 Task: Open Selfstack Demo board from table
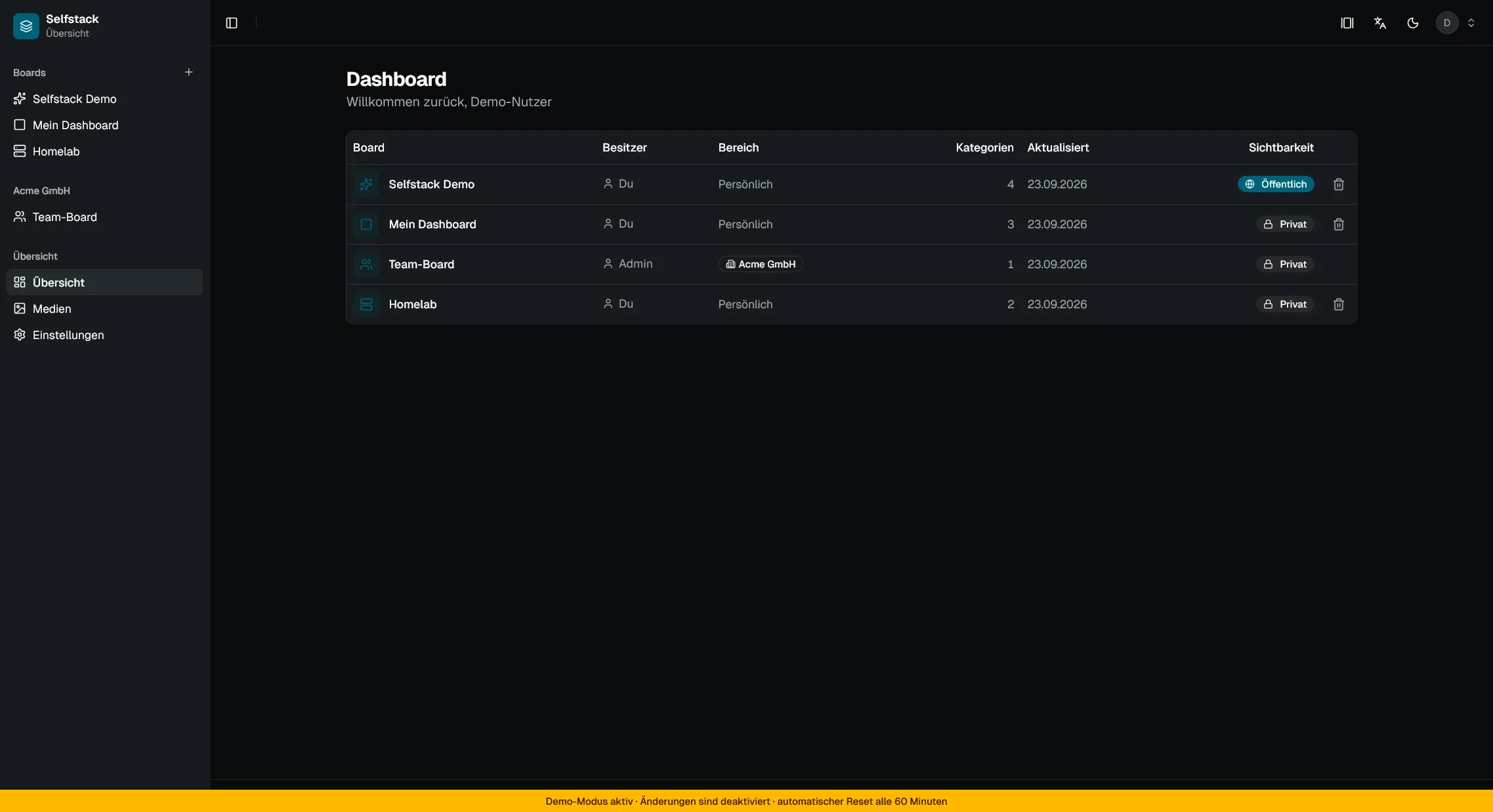[x=431, y=184]
